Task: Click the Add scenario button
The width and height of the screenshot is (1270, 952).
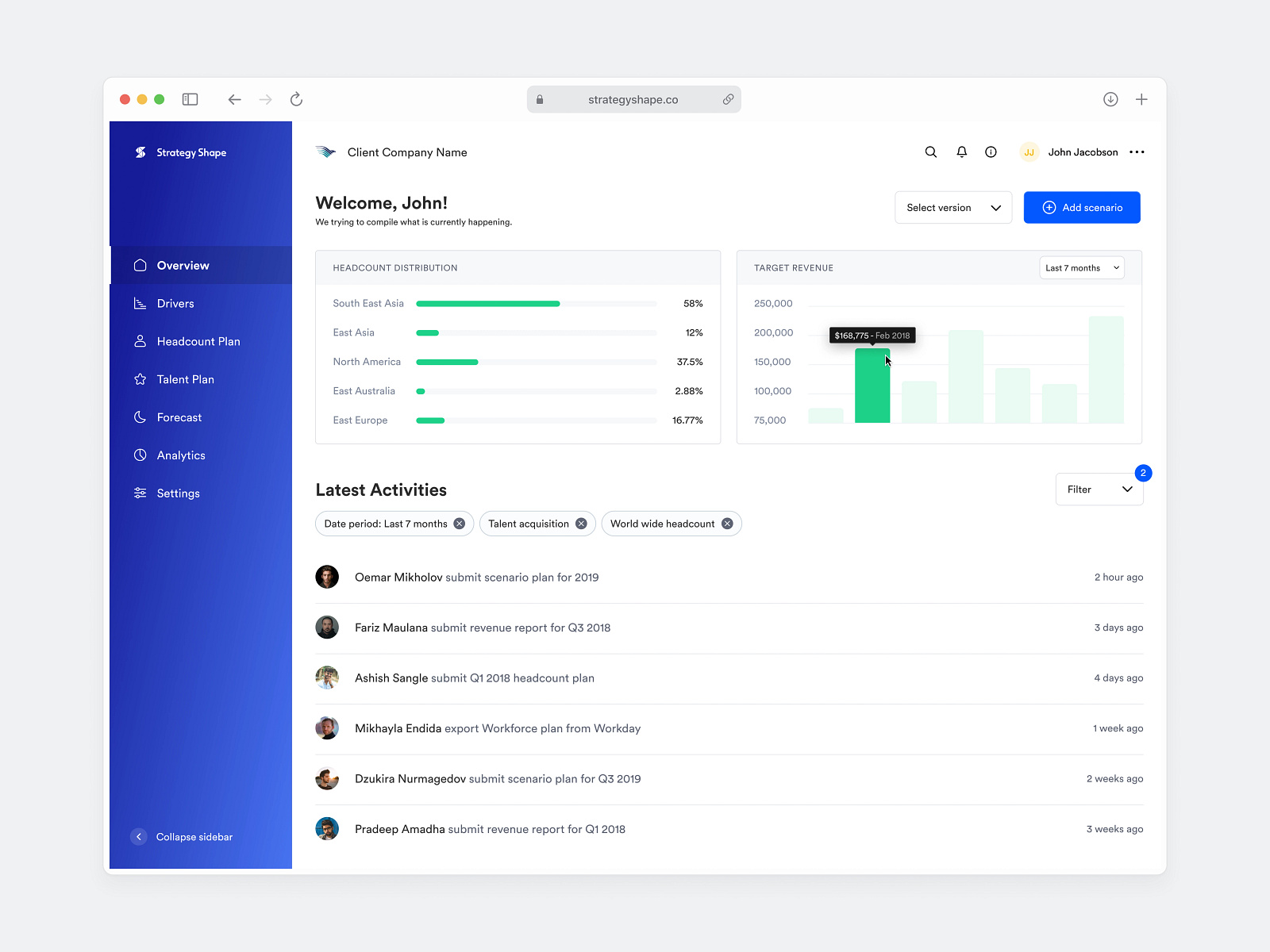Action: [1081, 207]
